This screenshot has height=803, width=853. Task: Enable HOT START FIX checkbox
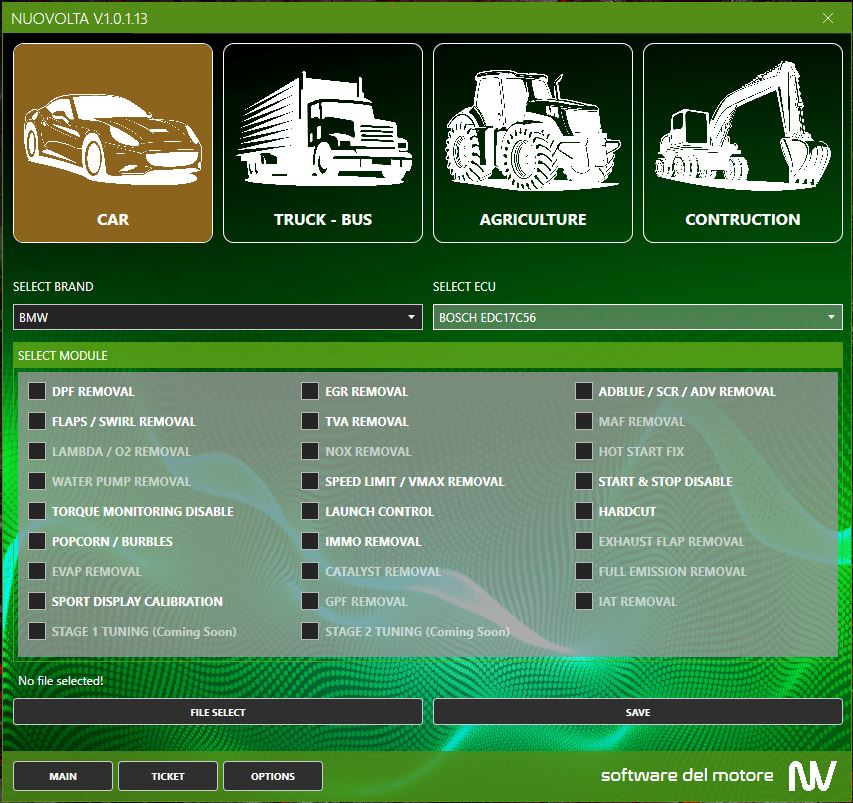[x=584, y=451]
